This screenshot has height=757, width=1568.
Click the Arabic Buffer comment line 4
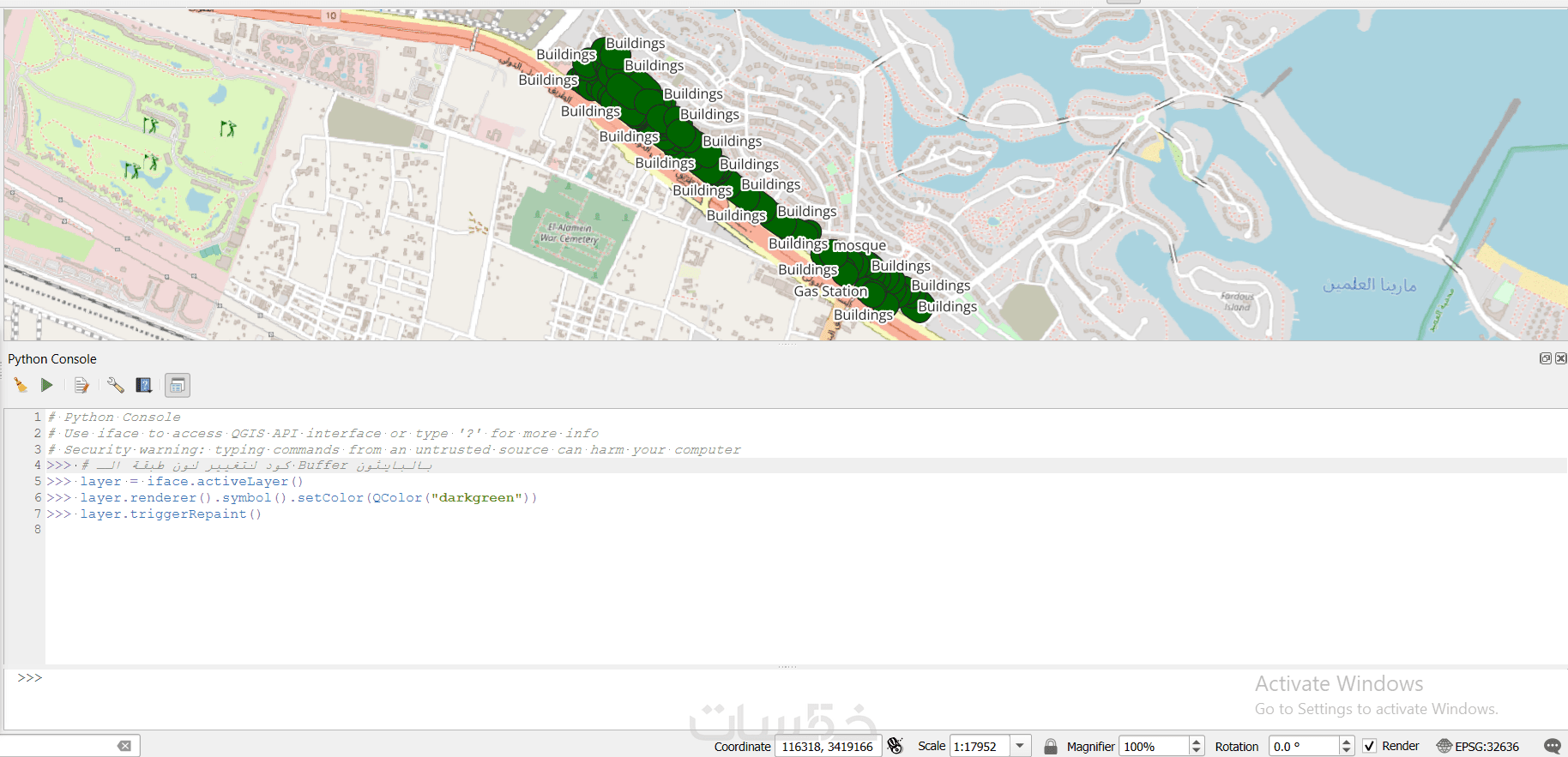point(256,466)
